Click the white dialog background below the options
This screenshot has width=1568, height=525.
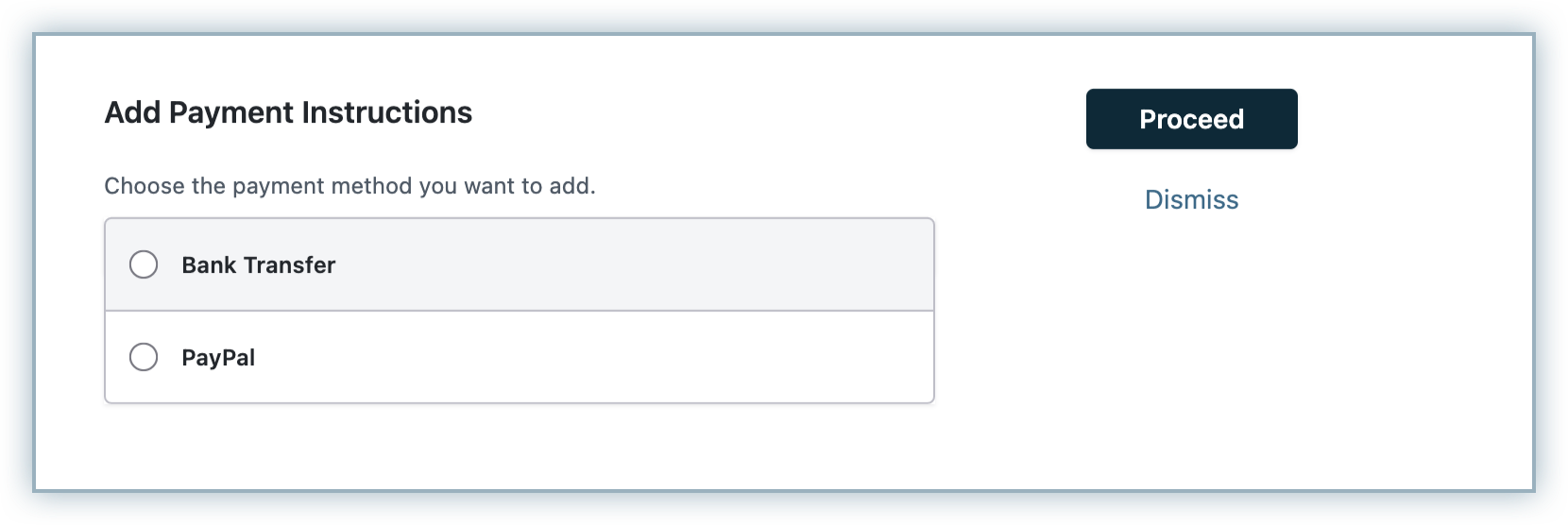click(520, 449)
